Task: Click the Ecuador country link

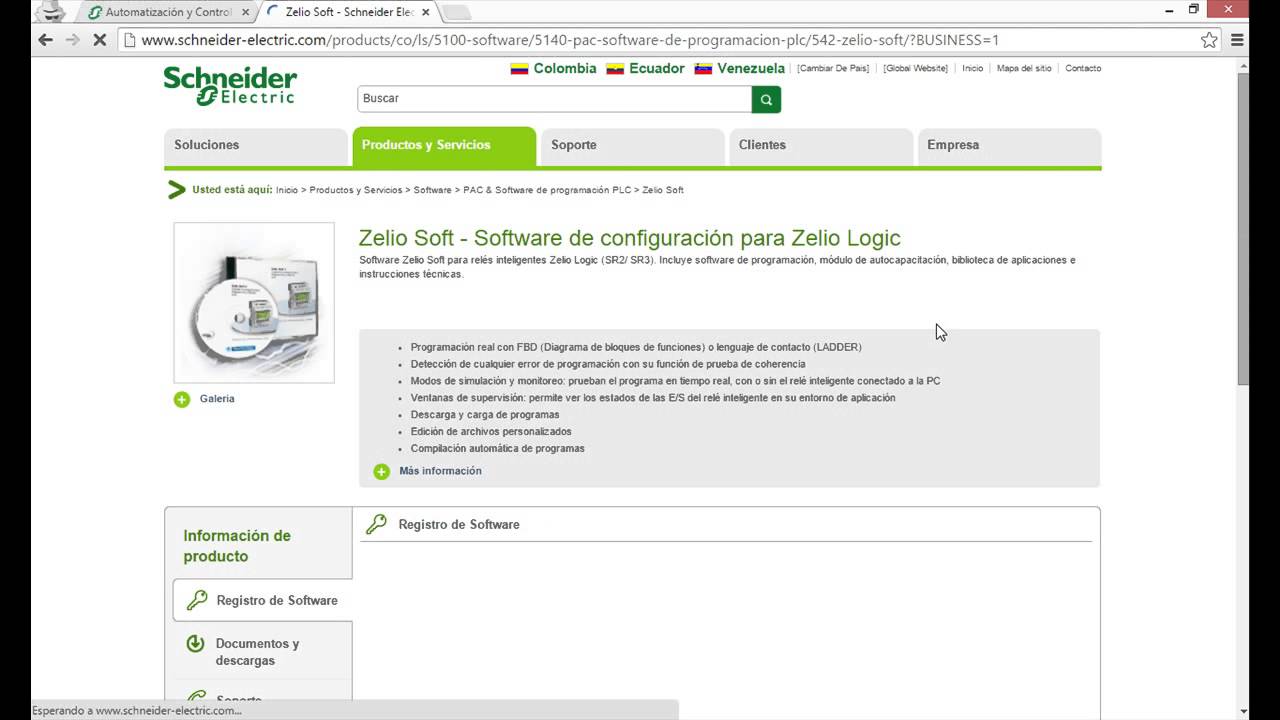Action: coord(657,69)
